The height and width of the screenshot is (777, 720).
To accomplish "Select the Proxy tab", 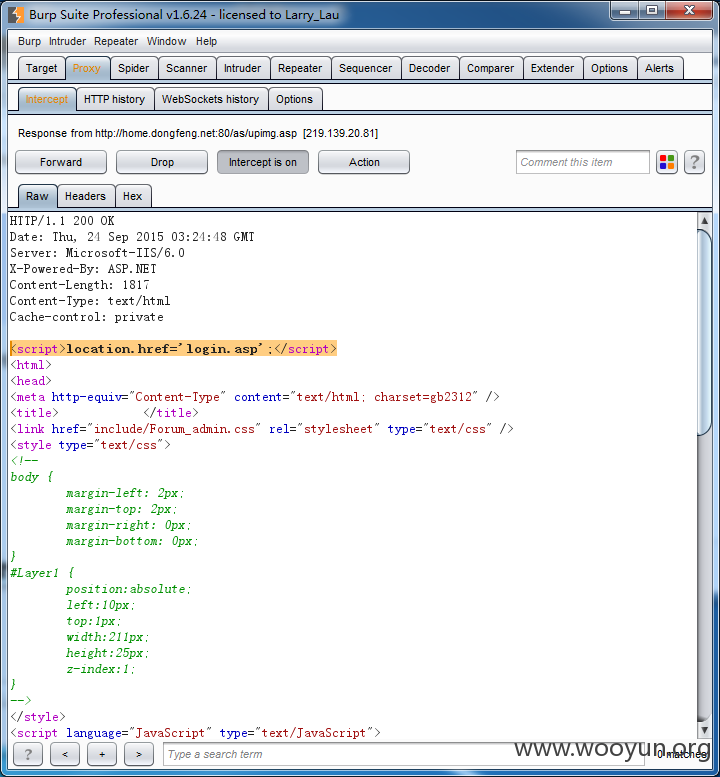I will point(87,68).
